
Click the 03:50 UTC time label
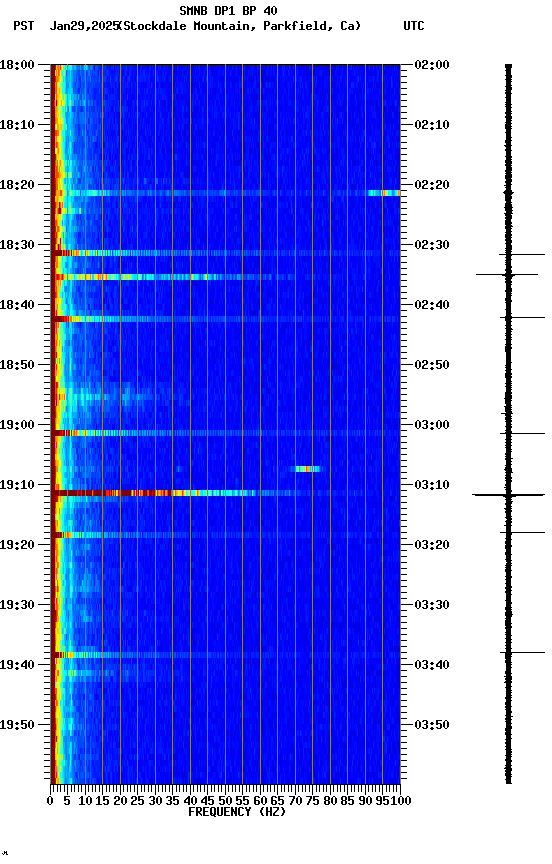[432, 725]
